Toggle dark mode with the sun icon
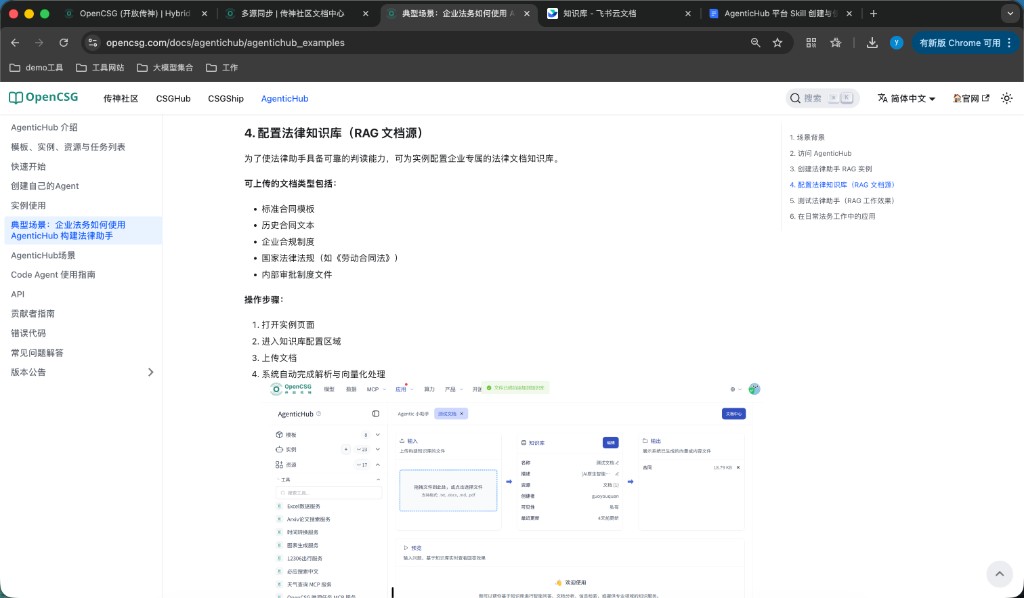Image resolution: width=1024 pixels, height=598 pixels. click(x=1007, y=98)
